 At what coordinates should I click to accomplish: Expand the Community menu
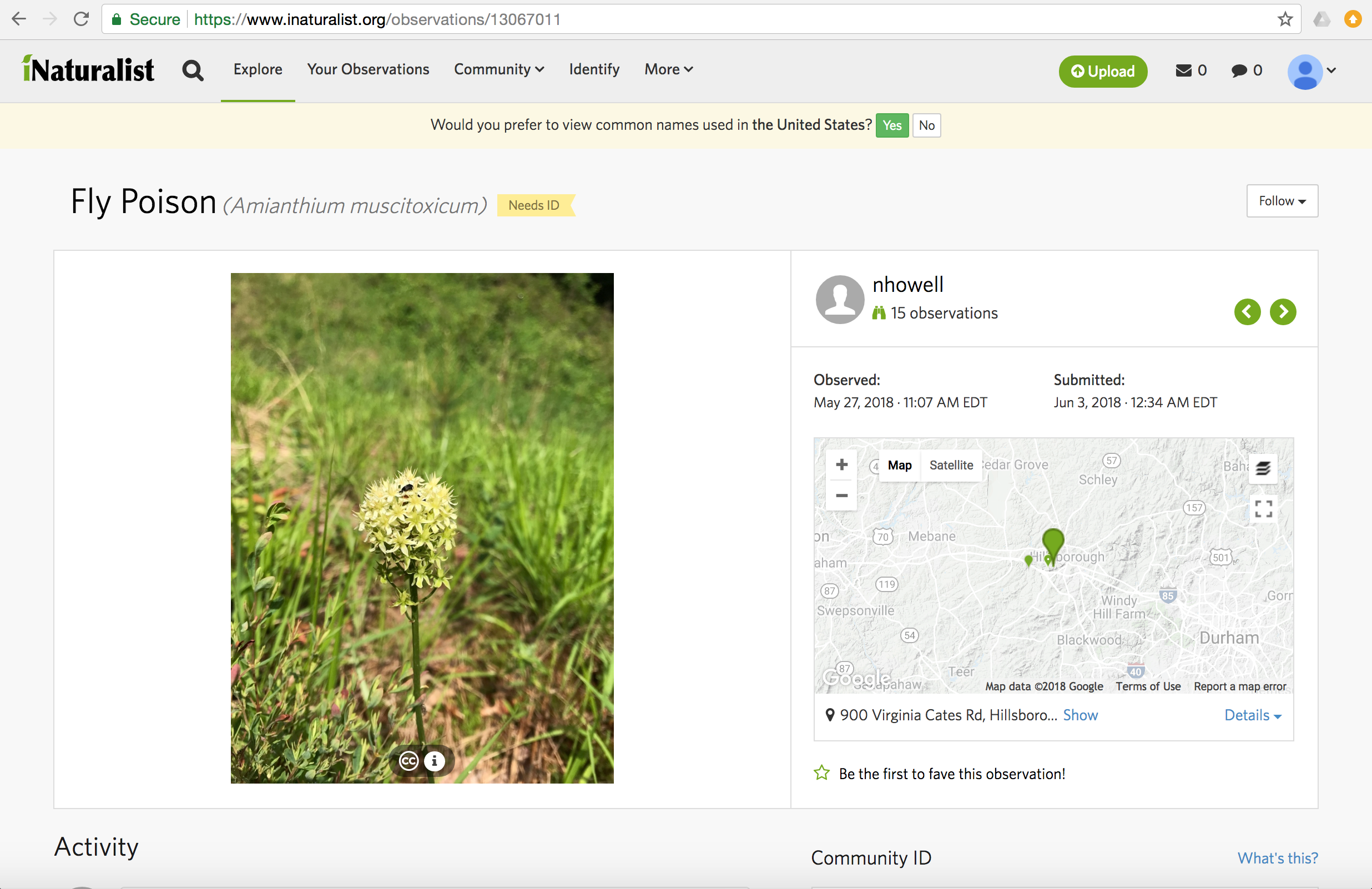[x=498, y=69]
